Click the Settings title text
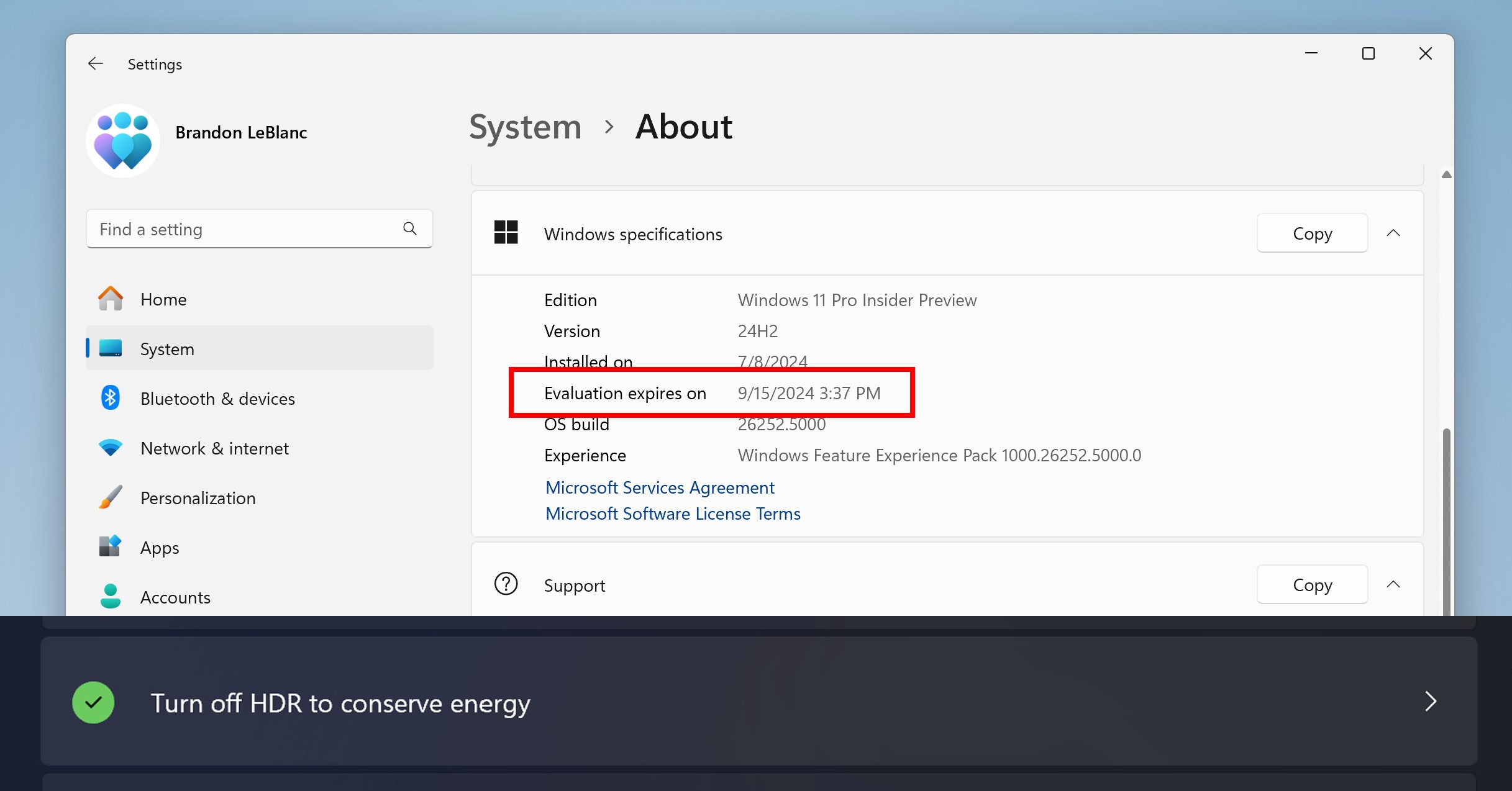Viewport: 1512px width, 791px height. coord(155,64)
